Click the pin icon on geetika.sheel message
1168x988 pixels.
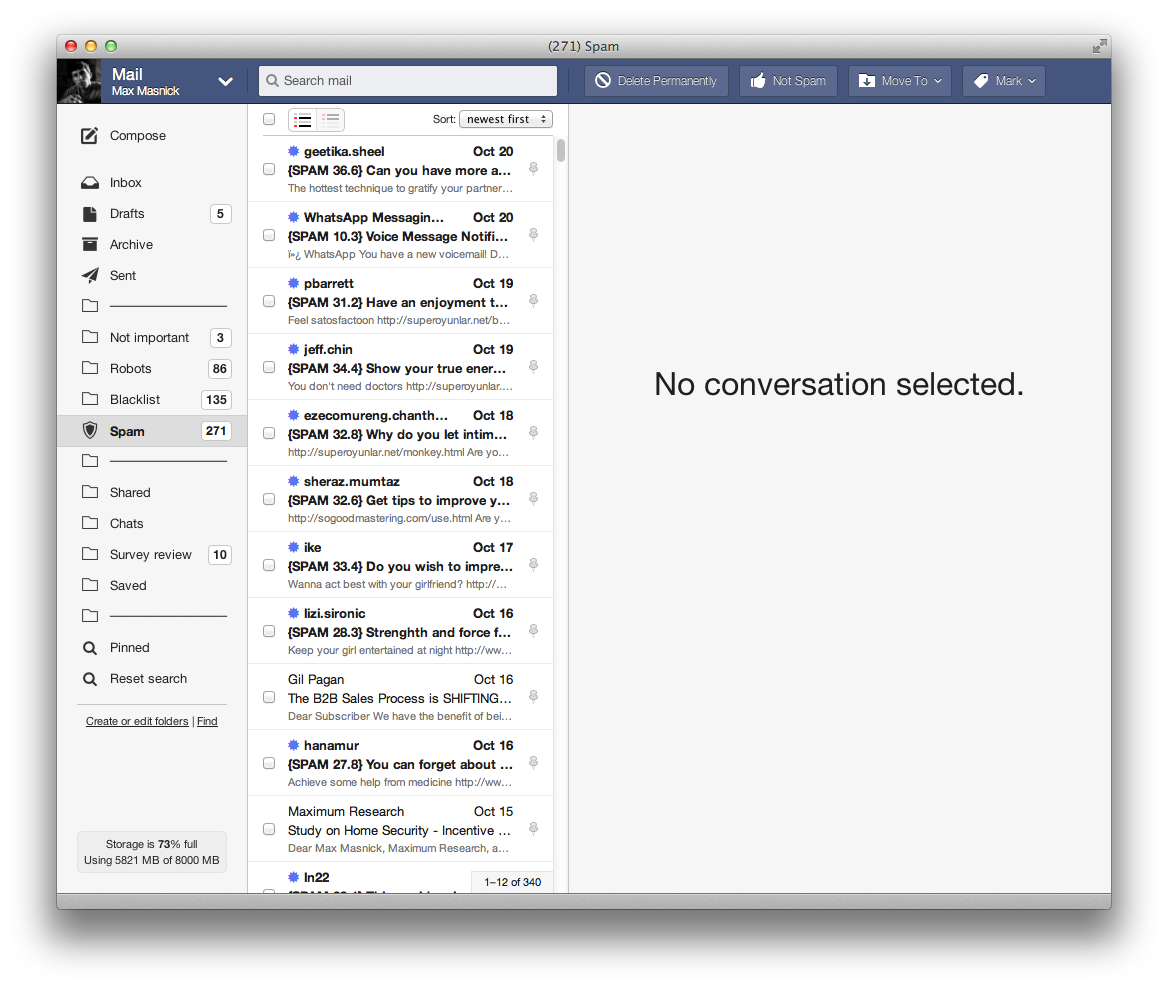[533, 169]
